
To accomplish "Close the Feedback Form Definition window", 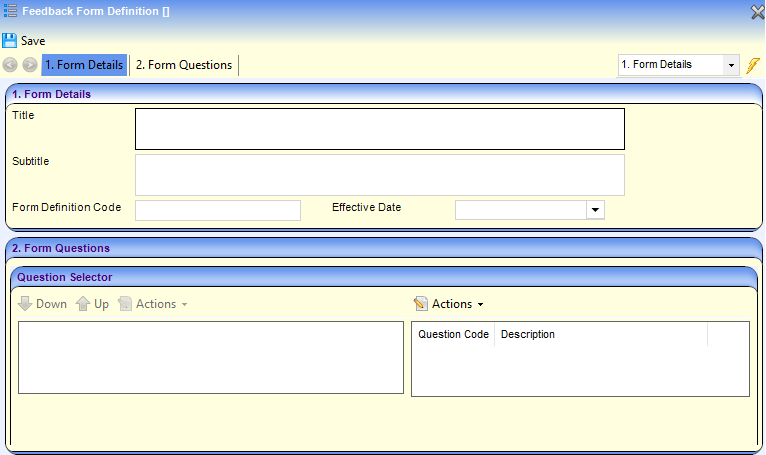I will tap(757, 12).
